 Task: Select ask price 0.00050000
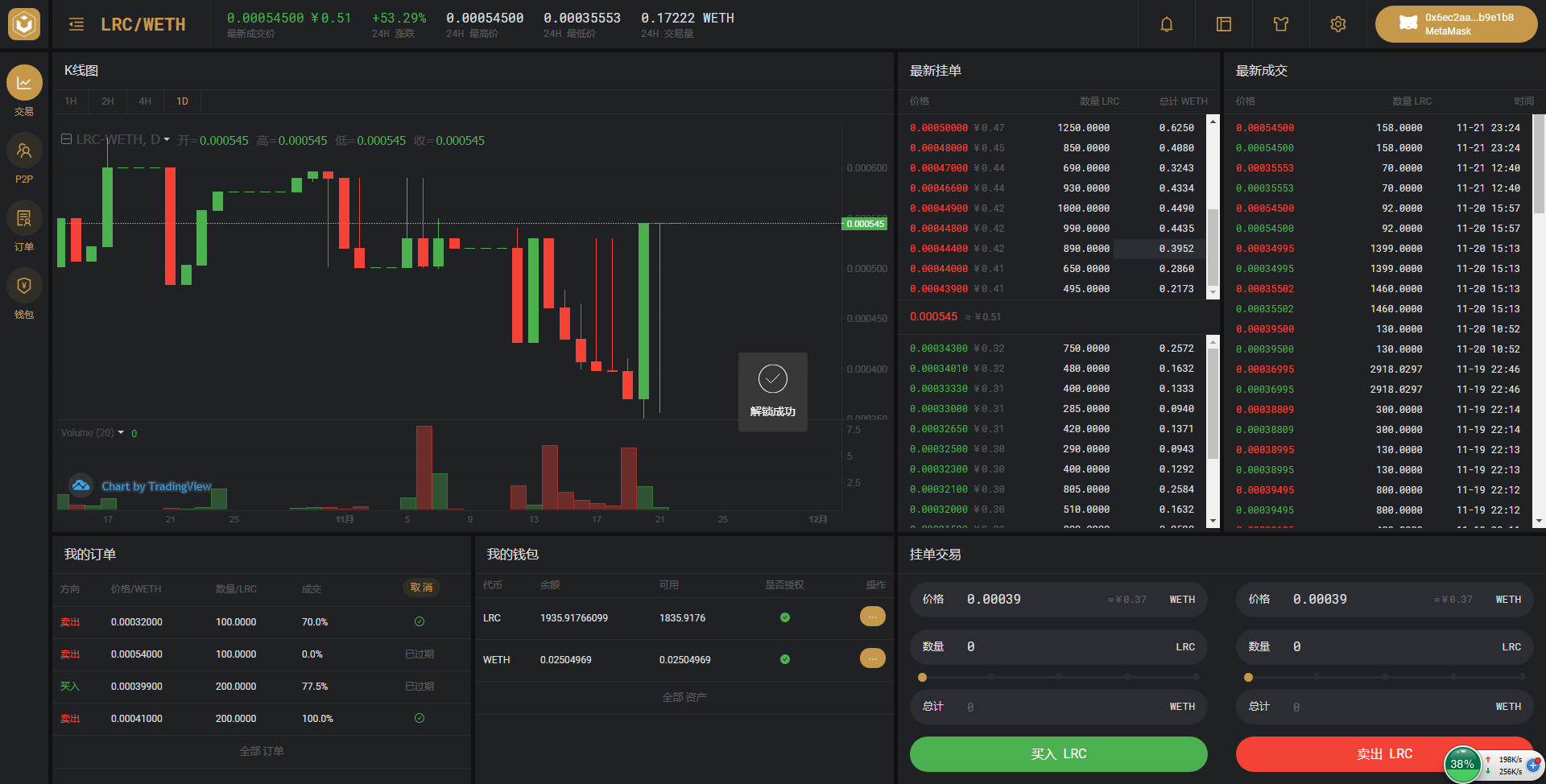click(939, 128)
